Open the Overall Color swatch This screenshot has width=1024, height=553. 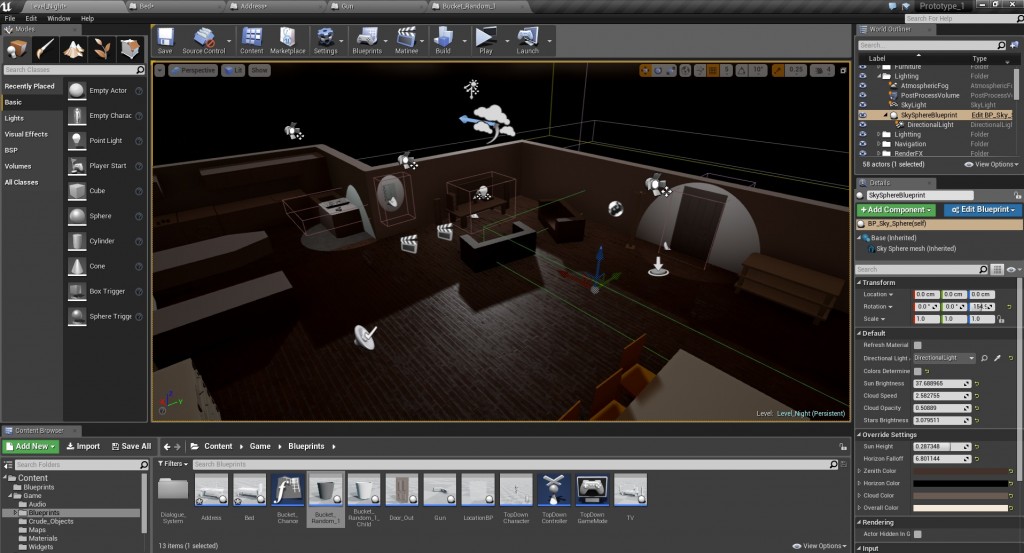[960, 508]
